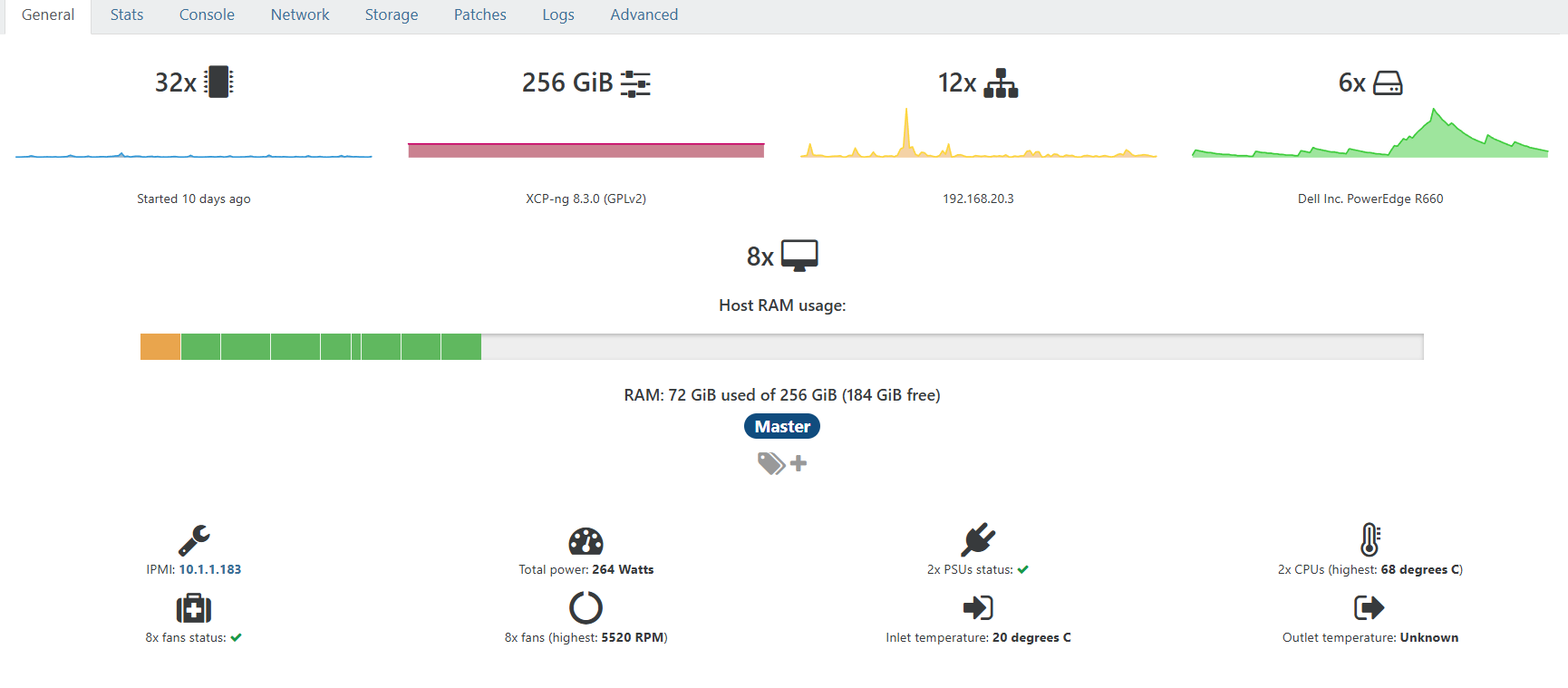
Task: Click the 256 GiB memory sliders icon
Action: click(x=635, y=83)
